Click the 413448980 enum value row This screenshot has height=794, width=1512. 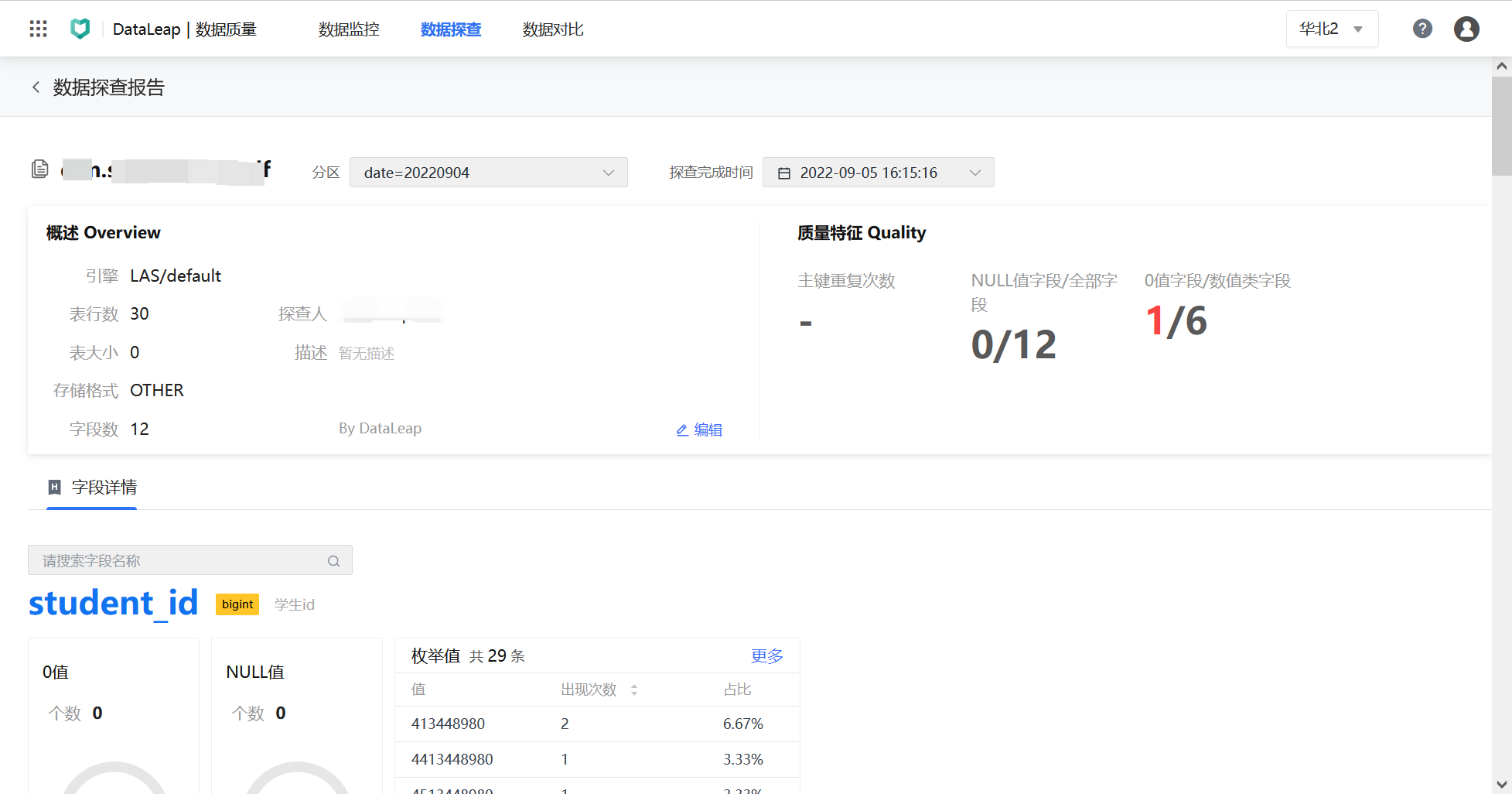597,724
